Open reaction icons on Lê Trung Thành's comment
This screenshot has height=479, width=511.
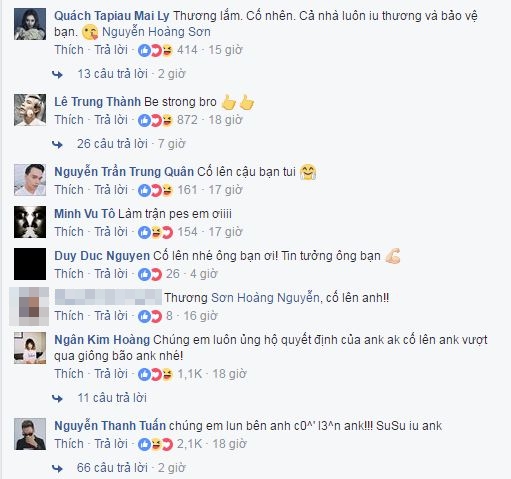[156, 120]
